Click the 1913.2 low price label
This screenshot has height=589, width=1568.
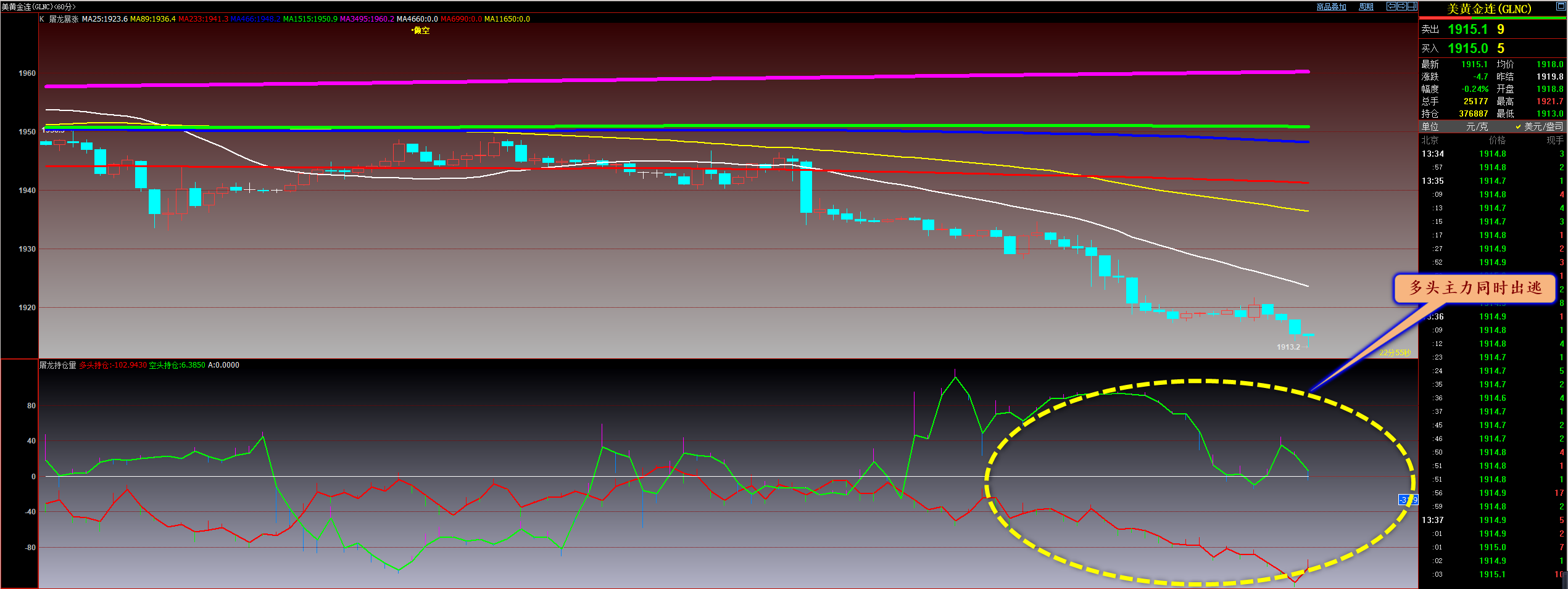(1288, 347)
